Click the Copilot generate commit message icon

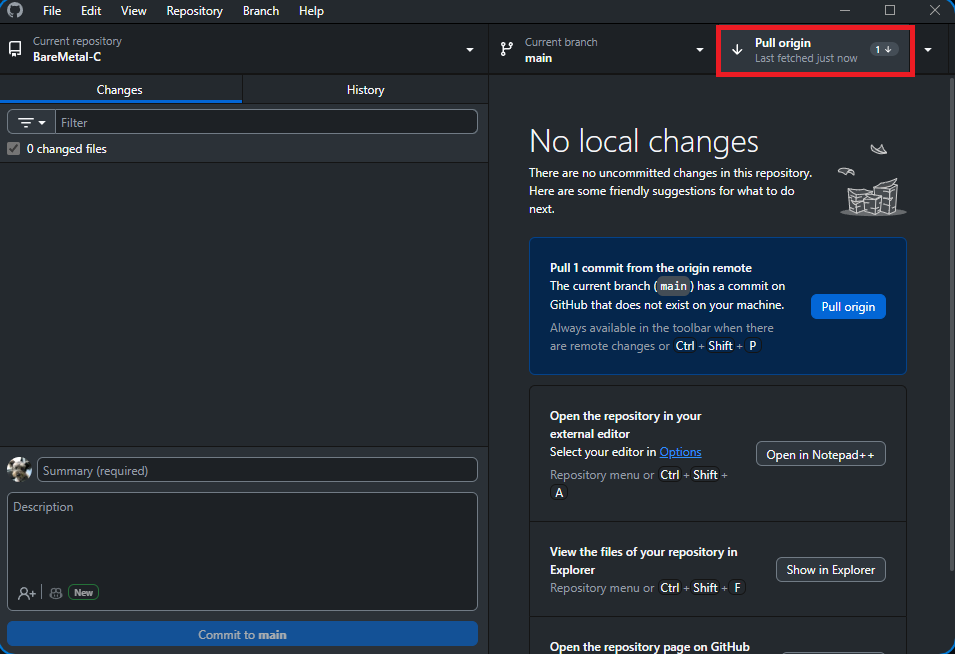pyautogui.click(x=56, y=593)
